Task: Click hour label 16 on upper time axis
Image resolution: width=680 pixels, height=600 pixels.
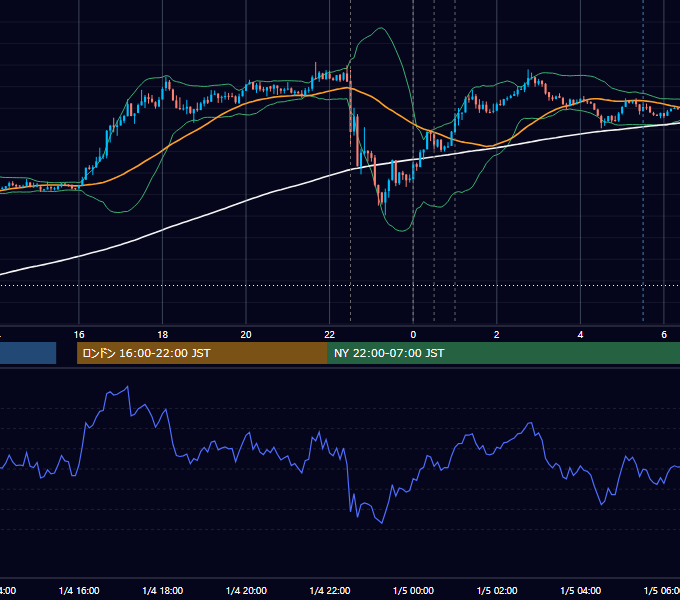Action: (x=79, y=335)
